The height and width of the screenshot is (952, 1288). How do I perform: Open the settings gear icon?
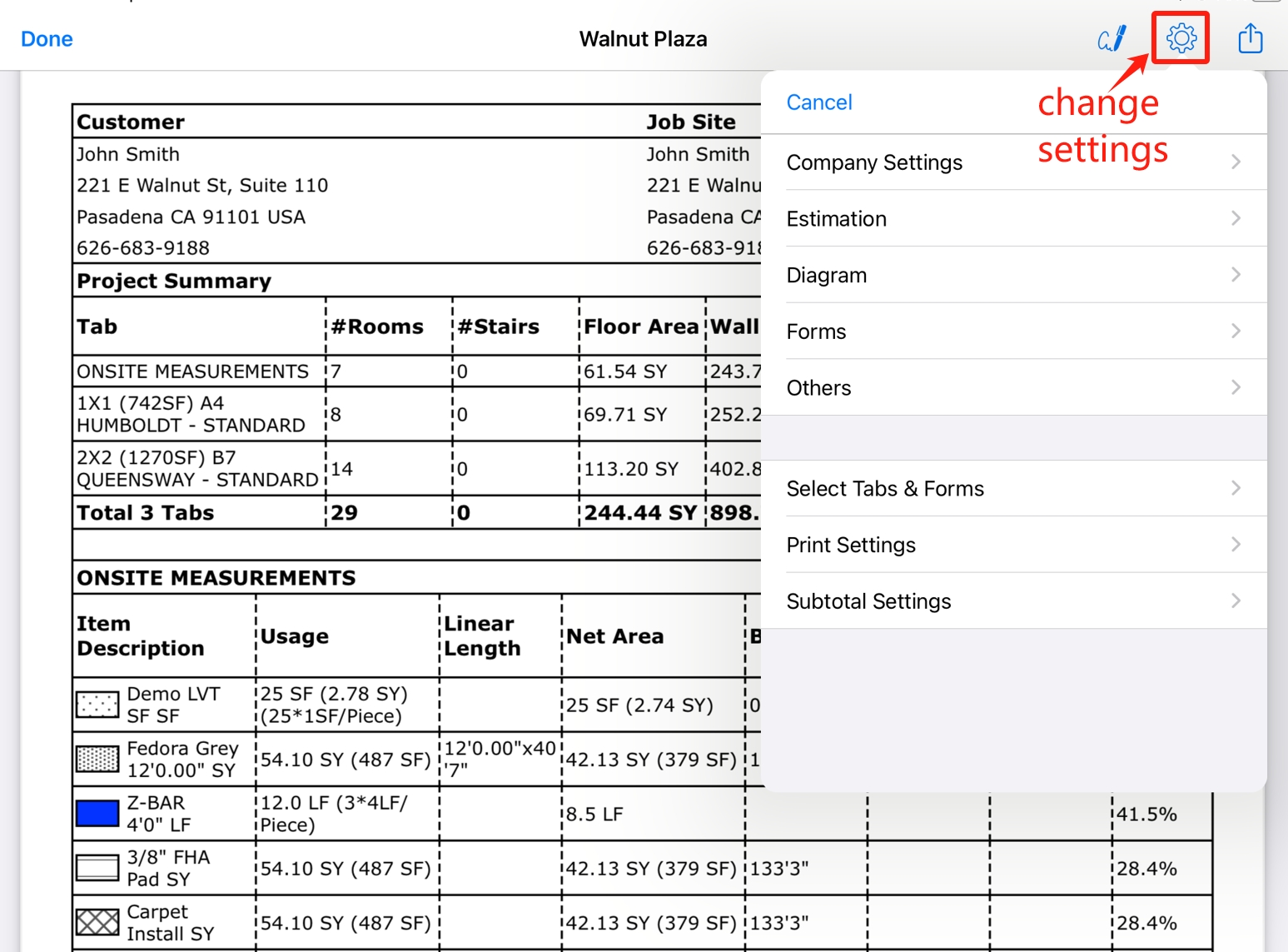pos(1181,38)
